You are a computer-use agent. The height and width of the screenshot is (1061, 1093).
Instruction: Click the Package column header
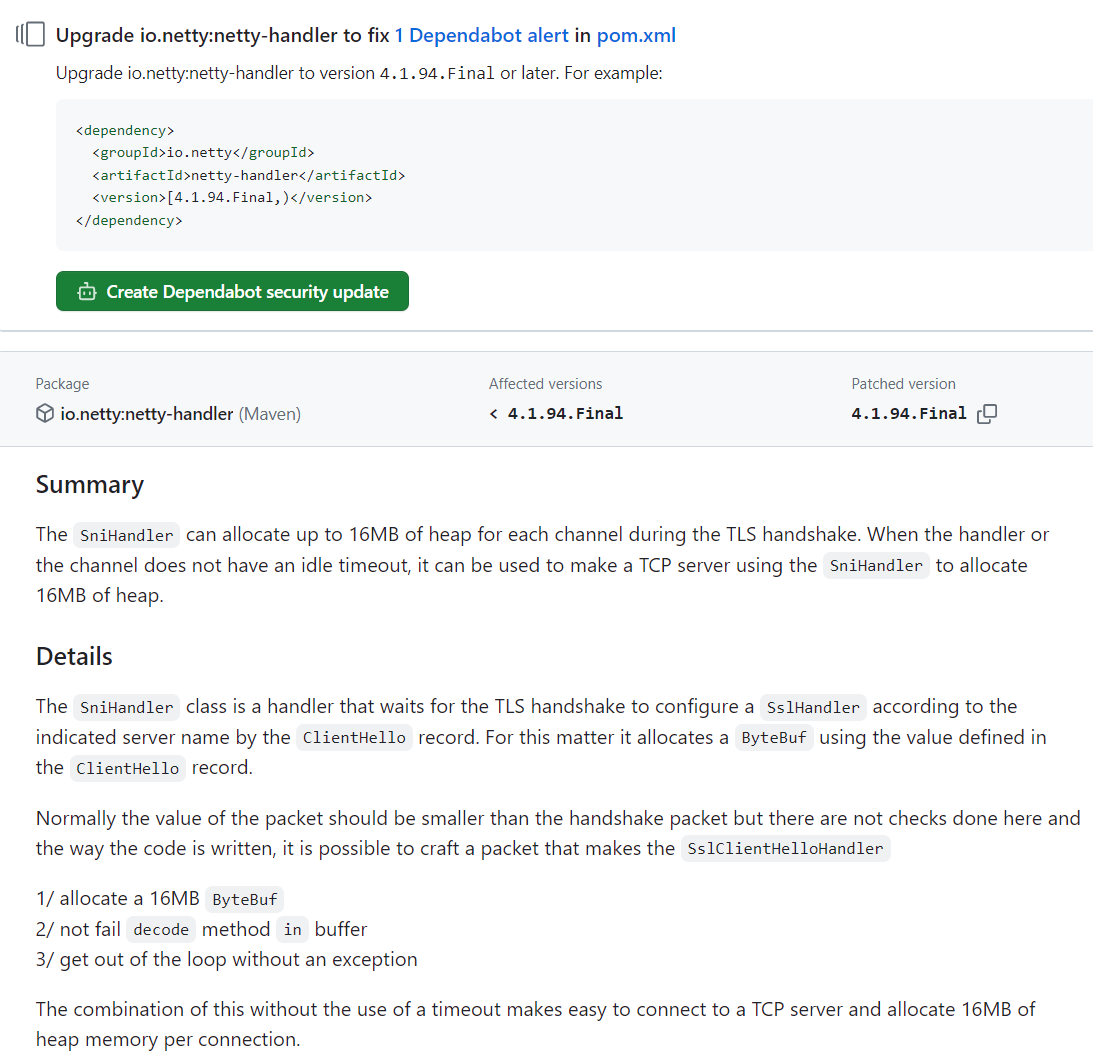coord(62,383)
